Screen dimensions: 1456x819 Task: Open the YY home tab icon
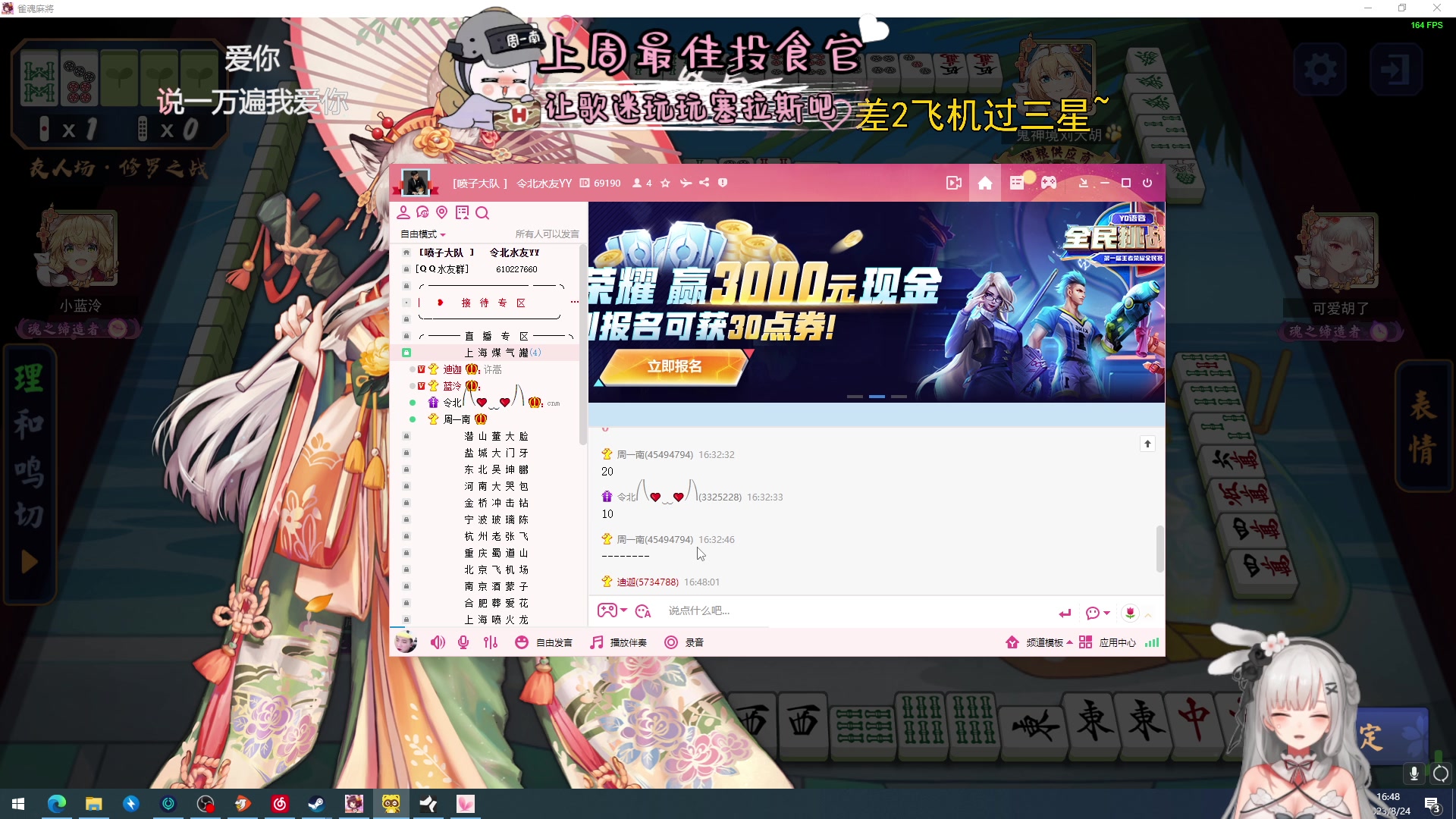[x=985, y=183]
